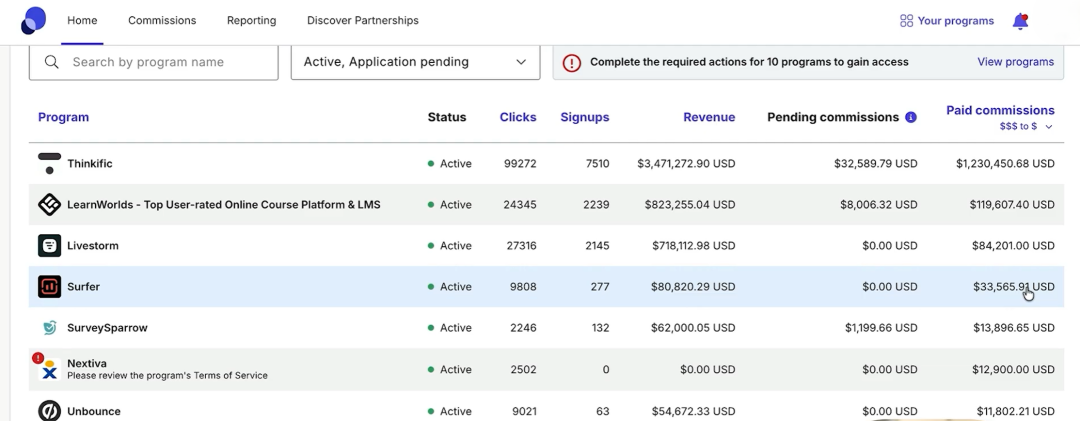Image resolution: width=1080 pixels, height=421 pixels.
Task: Click the SurveySparrow program logo
Action: point(49,328)
